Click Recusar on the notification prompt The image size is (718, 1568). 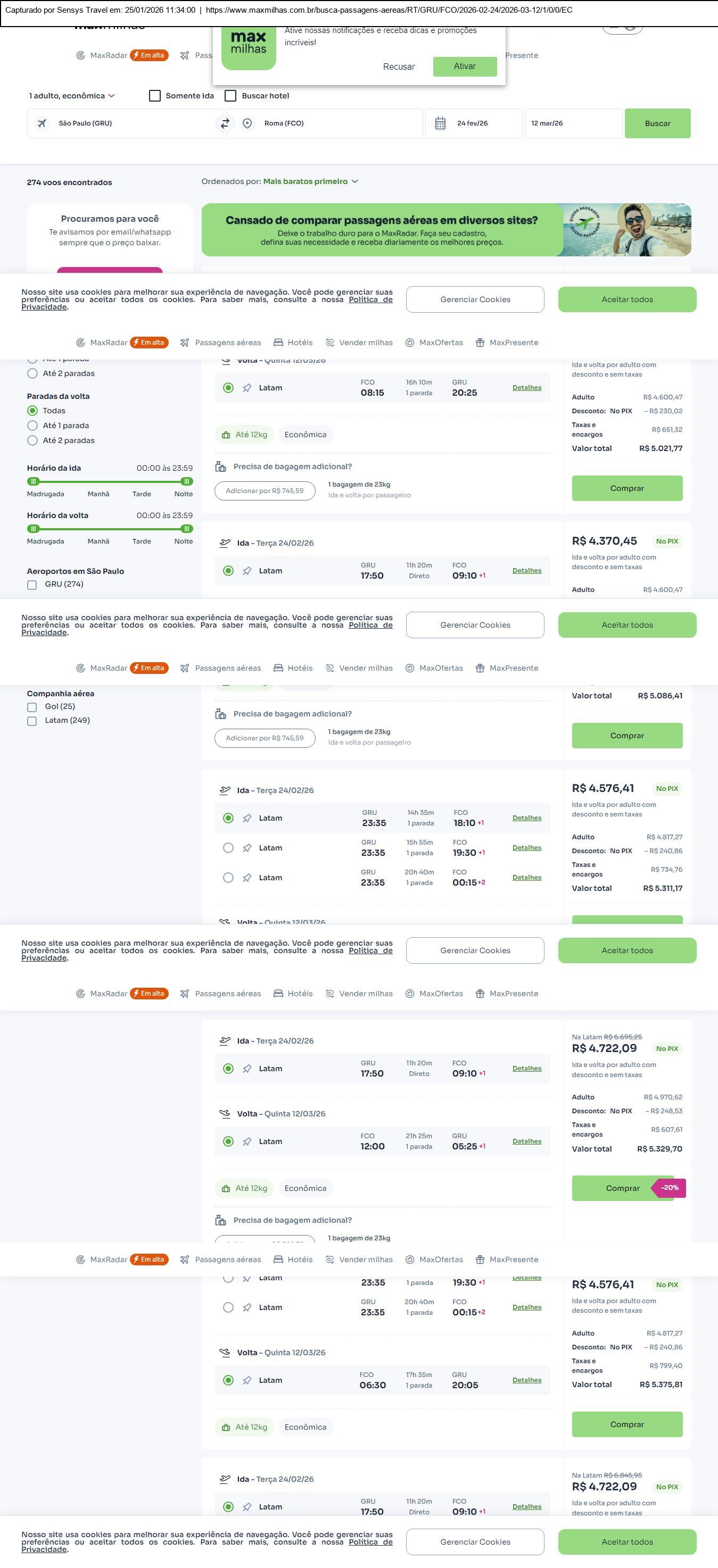point(398,67)
